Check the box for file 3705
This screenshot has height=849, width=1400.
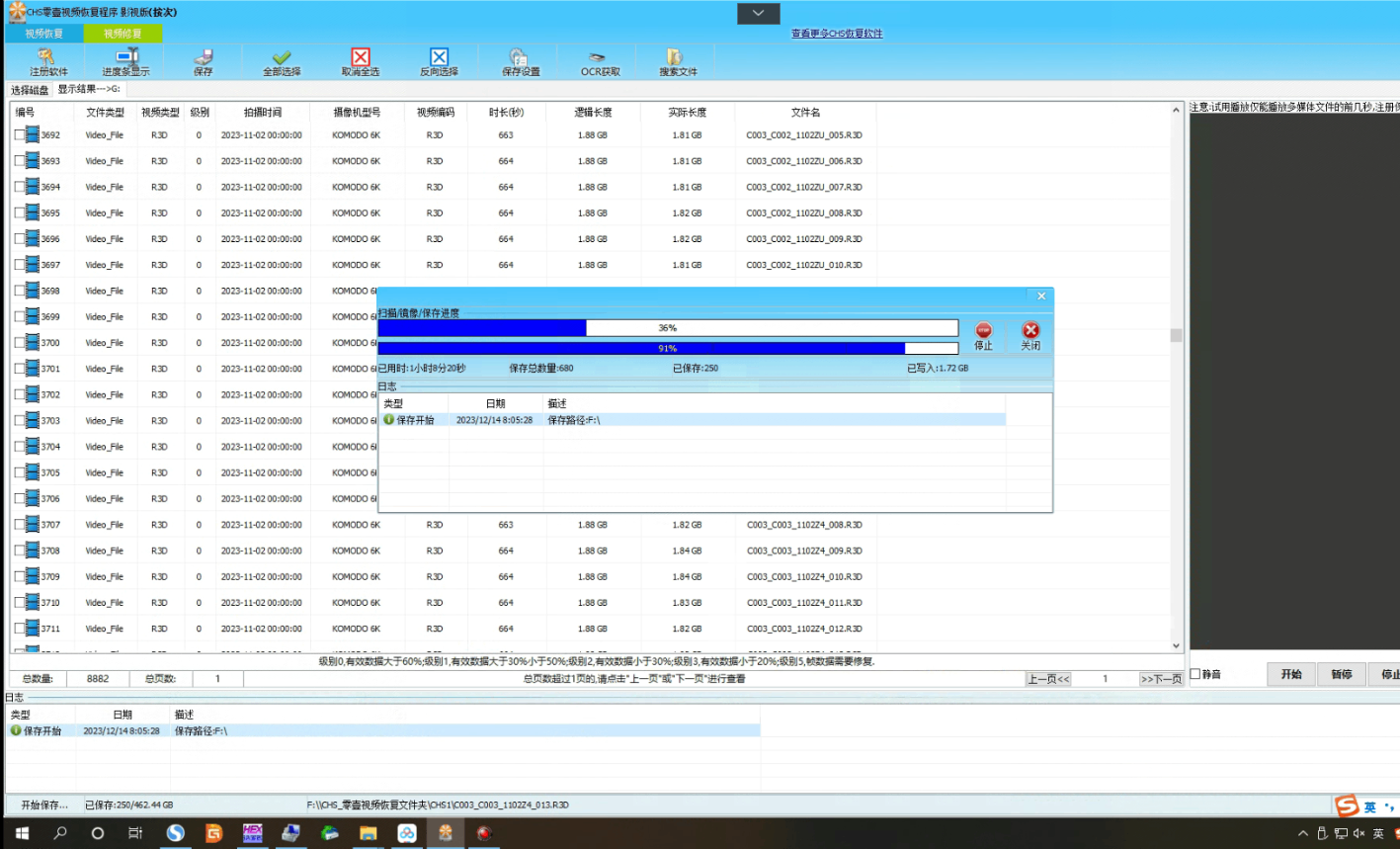[x=20, y=472]
